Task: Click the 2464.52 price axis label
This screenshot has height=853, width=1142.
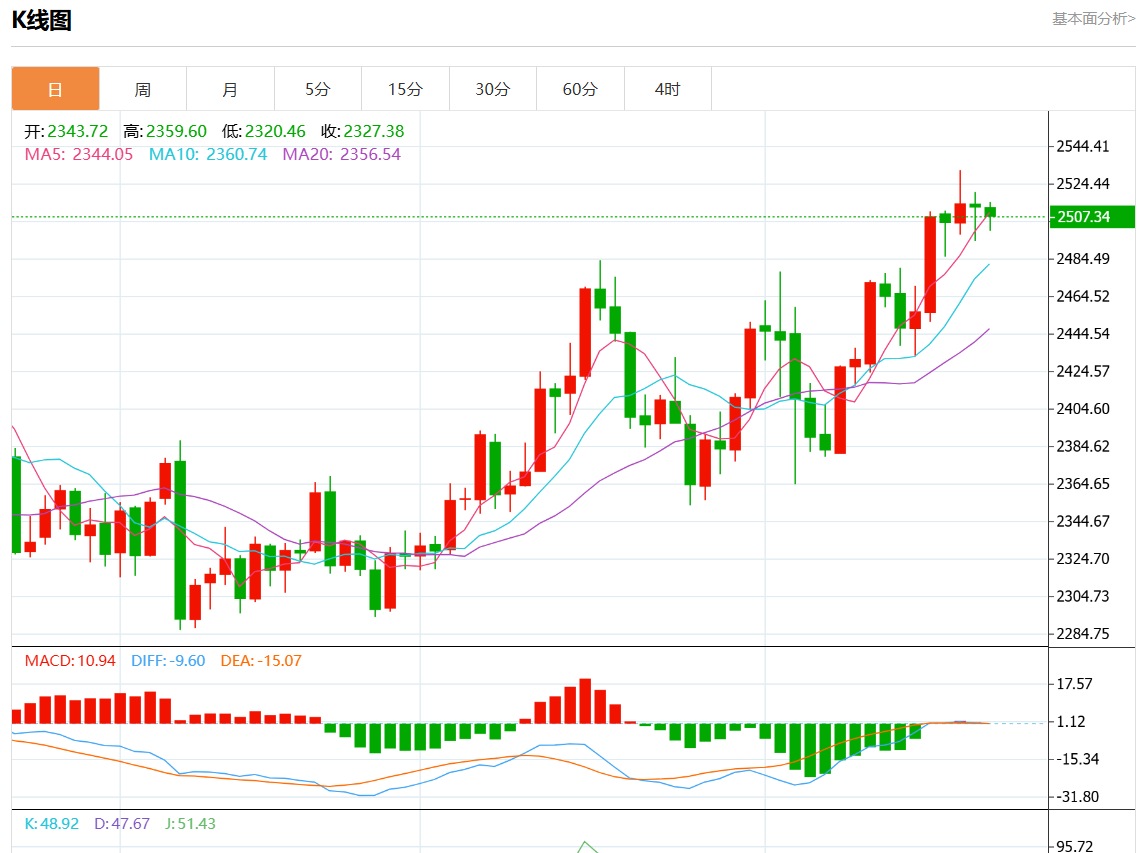Action: [1083, 296]
